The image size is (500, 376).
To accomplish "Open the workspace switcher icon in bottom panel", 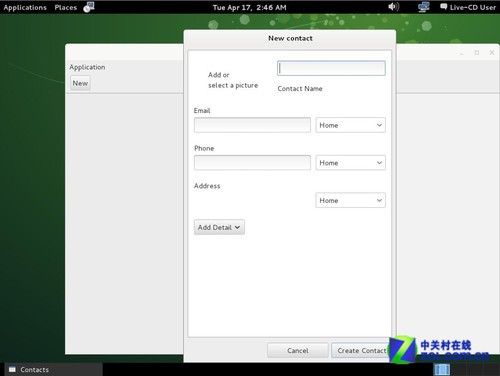I will click(x=442, y=369).
